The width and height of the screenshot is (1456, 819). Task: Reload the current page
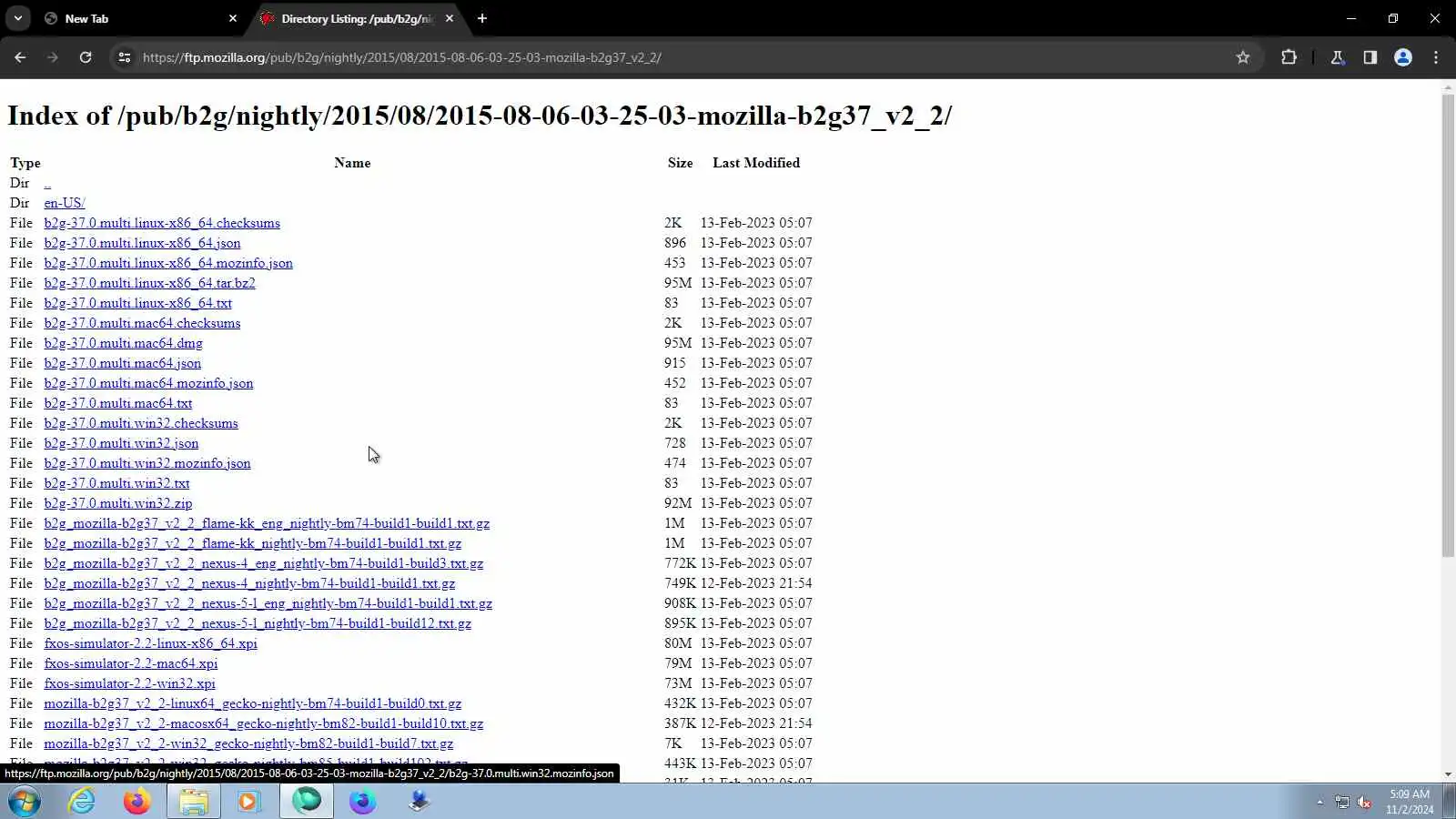86,57
